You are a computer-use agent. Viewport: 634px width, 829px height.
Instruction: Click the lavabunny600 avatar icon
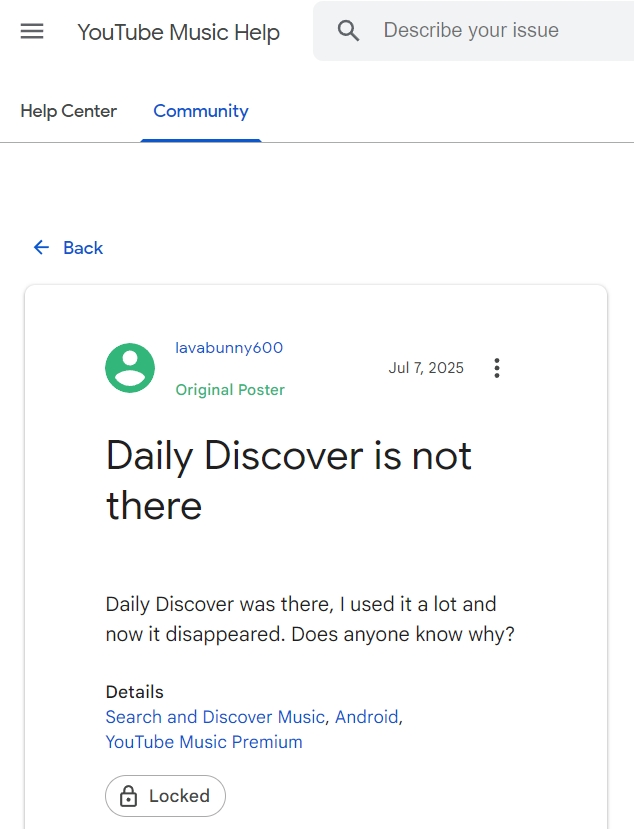pos(130,368)
